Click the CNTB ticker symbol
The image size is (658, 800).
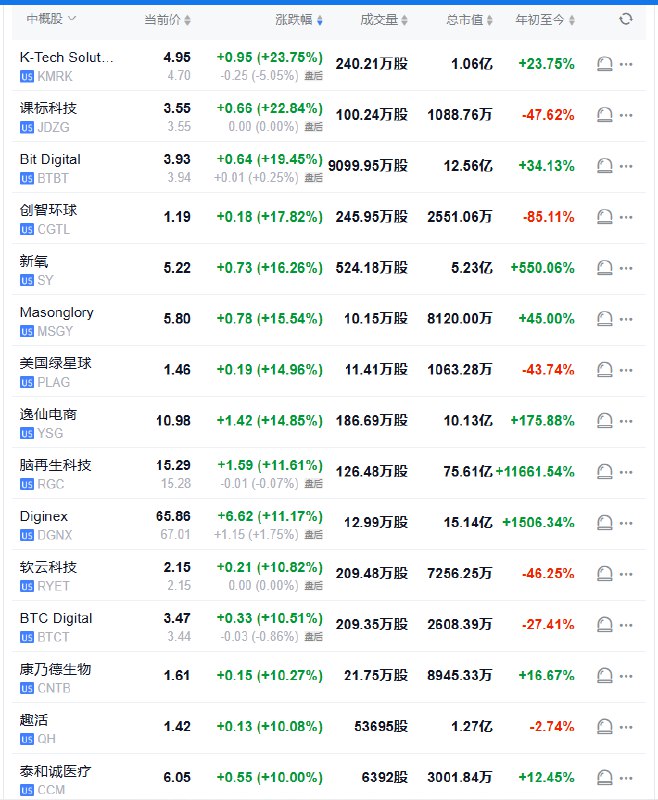(x=54, y=688)
